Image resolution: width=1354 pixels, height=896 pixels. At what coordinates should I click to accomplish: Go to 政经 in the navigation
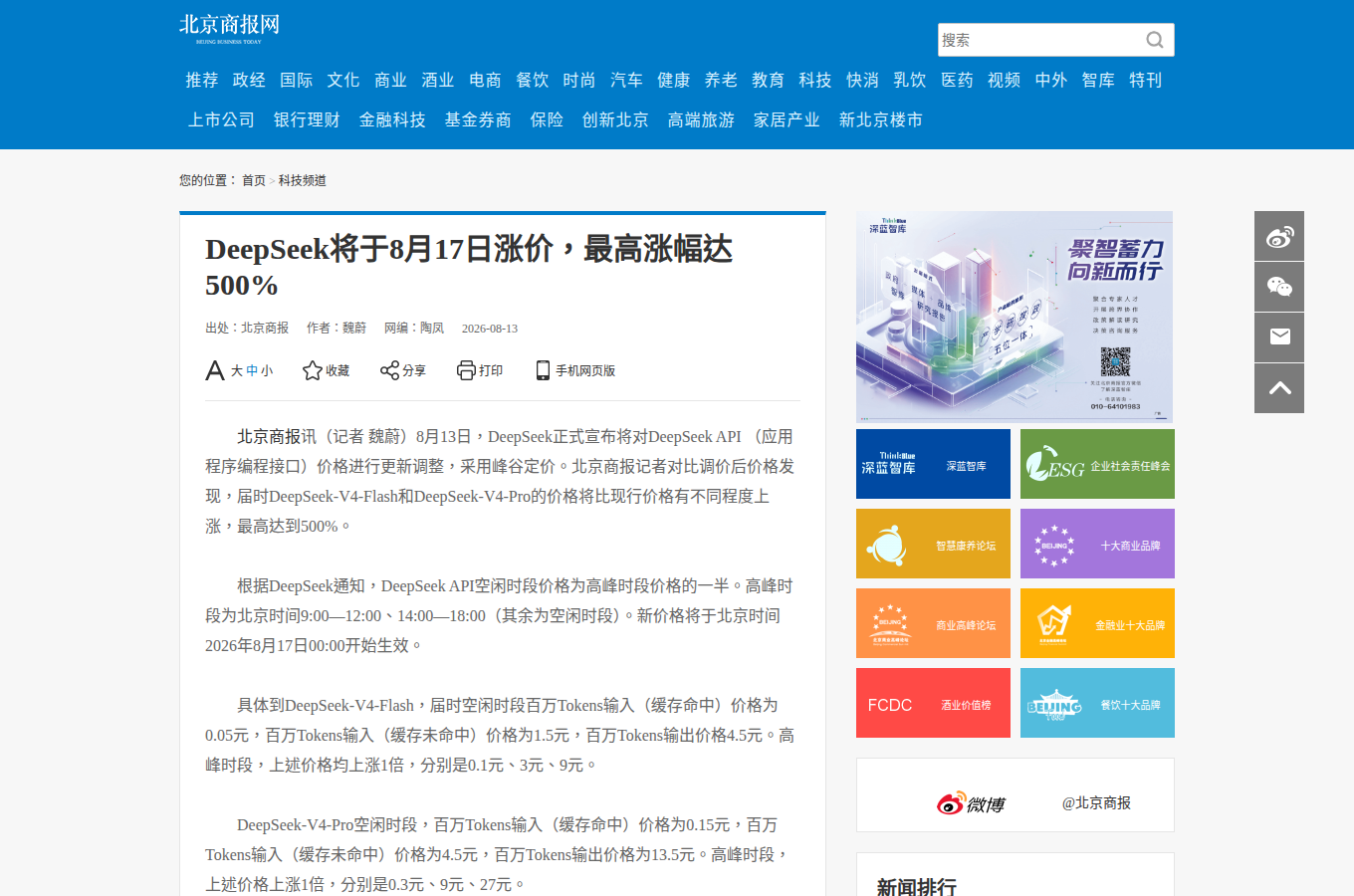pyautogui.click(x=249, y=80)
